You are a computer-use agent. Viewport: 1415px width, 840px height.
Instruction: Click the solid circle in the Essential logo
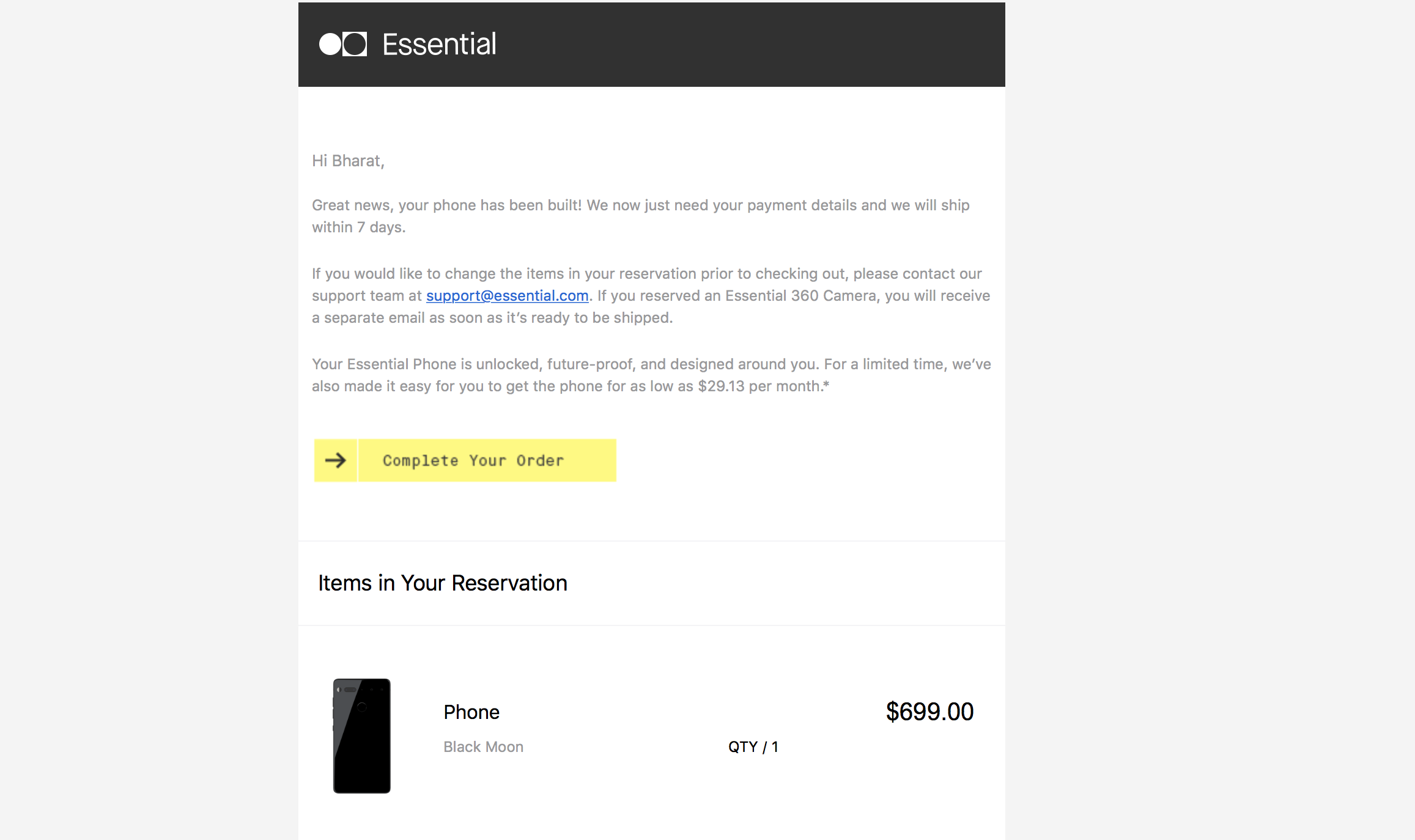coord(330,44)
